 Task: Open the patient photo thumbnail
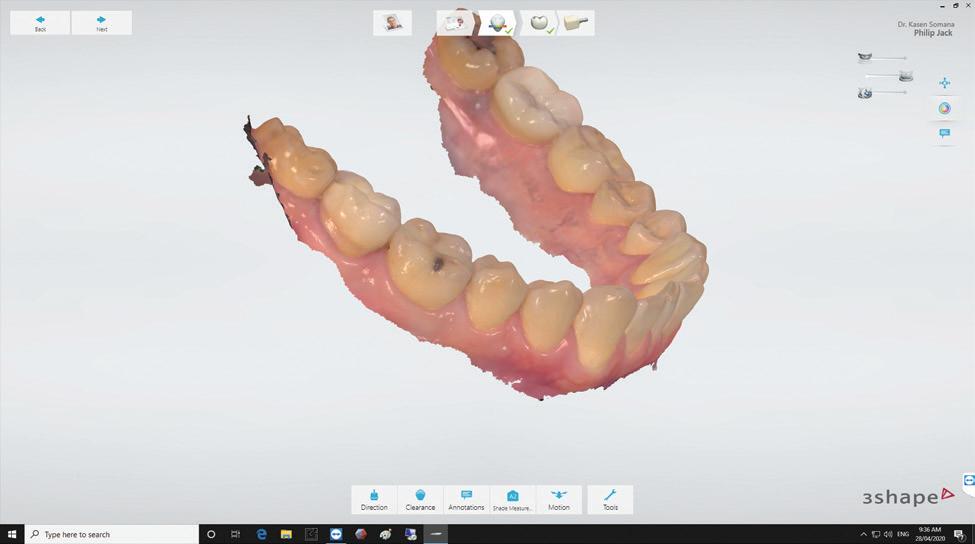[x=392, y=23]
